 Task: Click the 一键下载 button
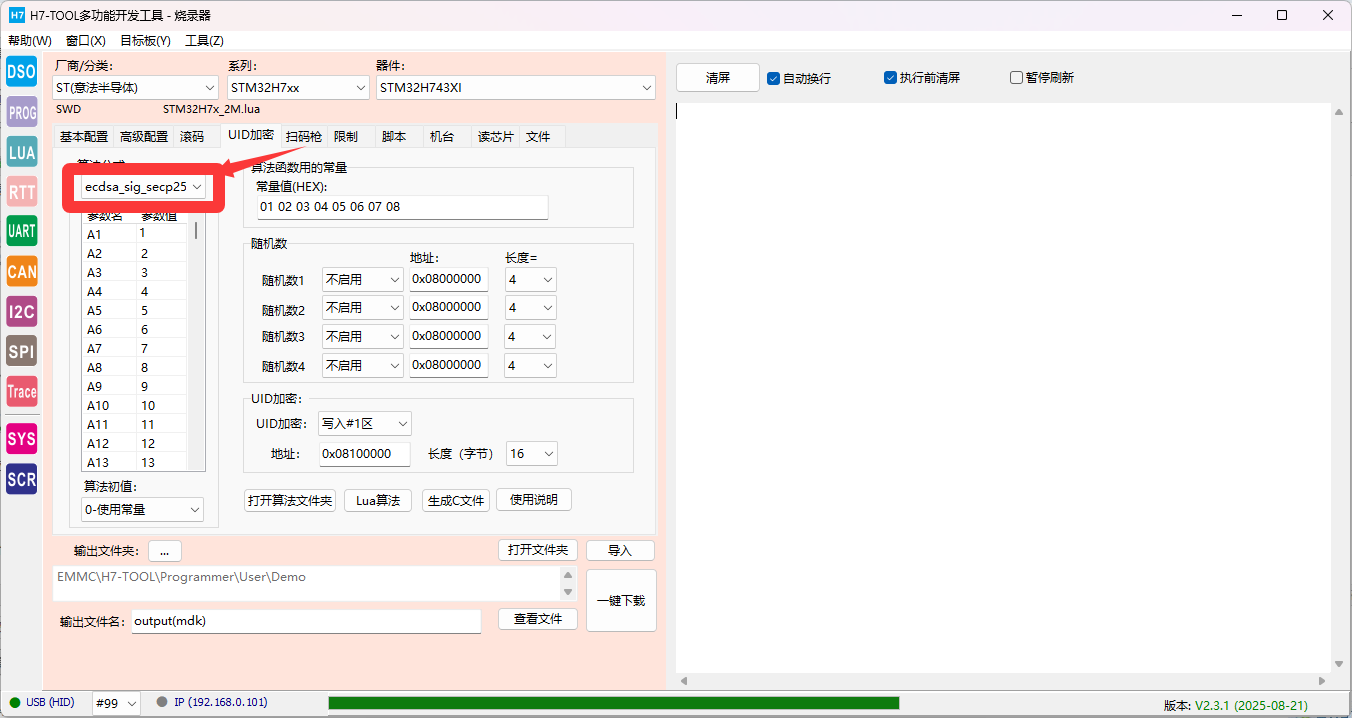pyautogui.click(x=621, y=601)
